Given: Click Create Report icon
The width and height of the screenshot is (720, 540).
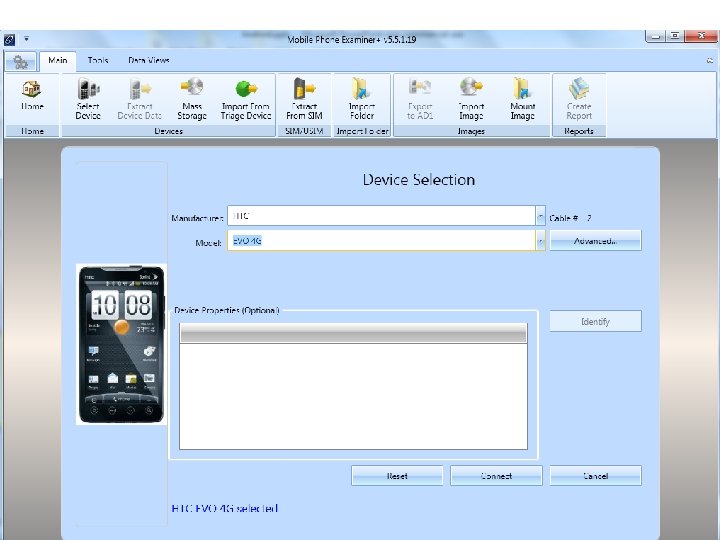Looking at the screenshot, I should (579, 99).
